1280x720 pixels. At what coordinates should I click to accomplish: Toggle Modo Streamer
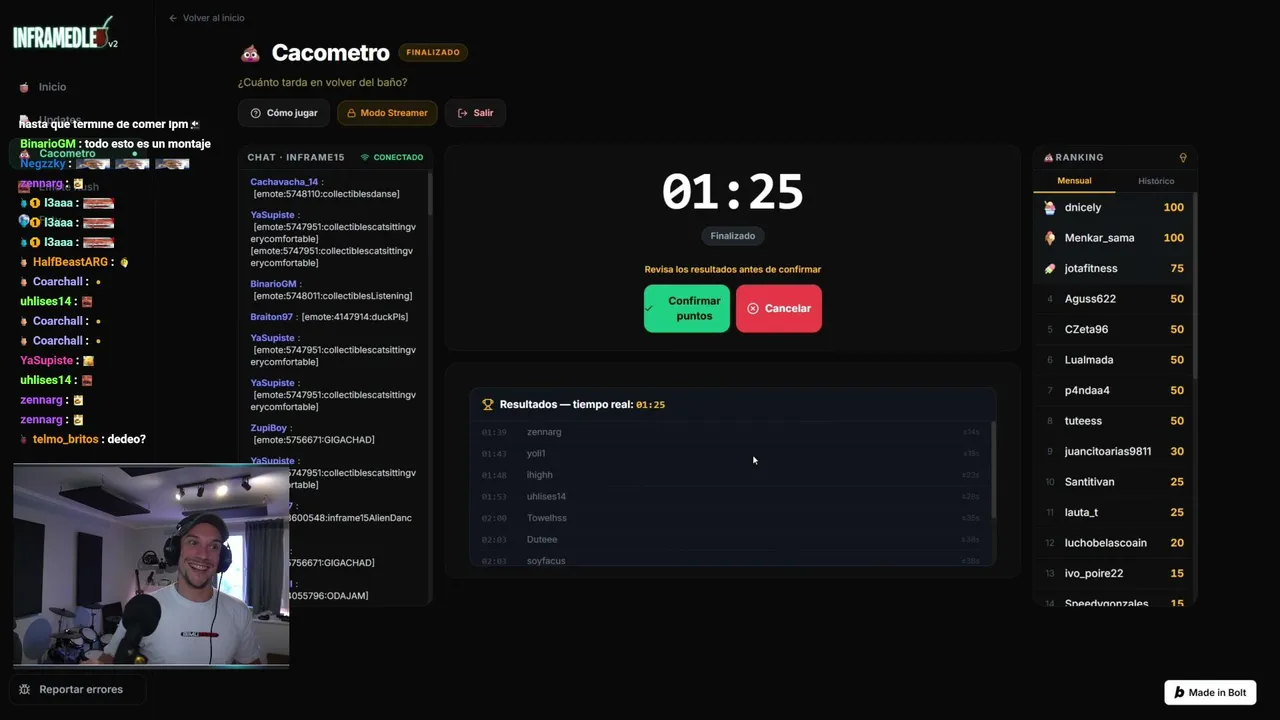click(x=387, y=113)
